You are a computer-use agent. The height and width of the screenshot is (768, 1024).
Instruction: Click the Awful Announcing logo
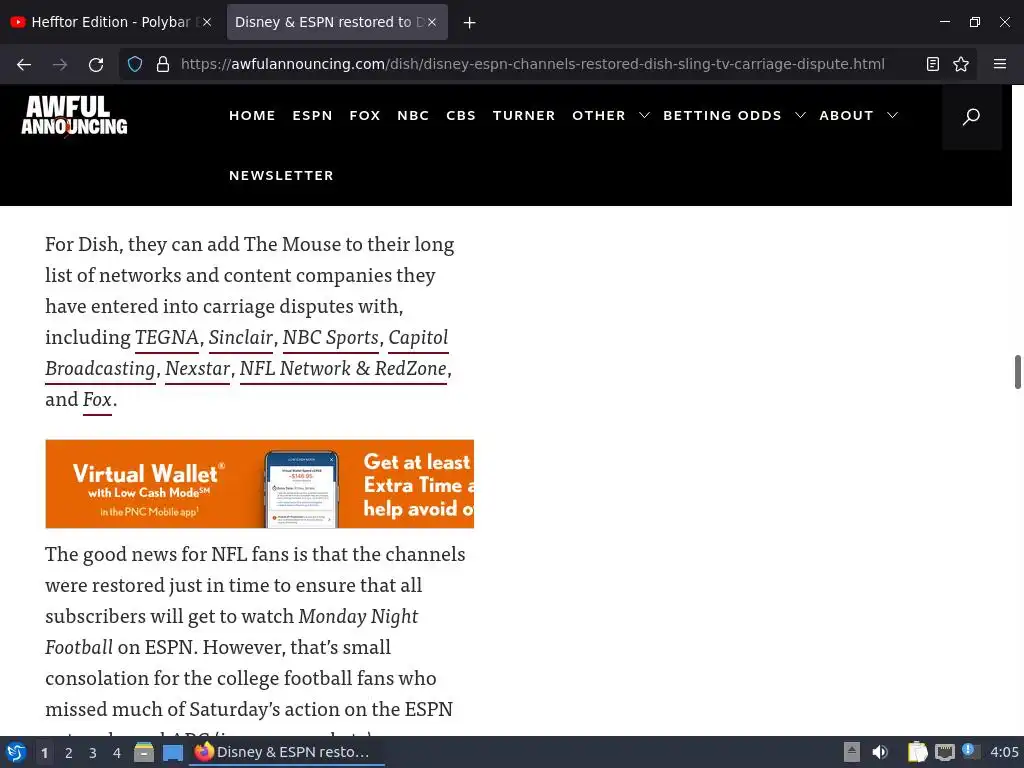click(74, 116)
